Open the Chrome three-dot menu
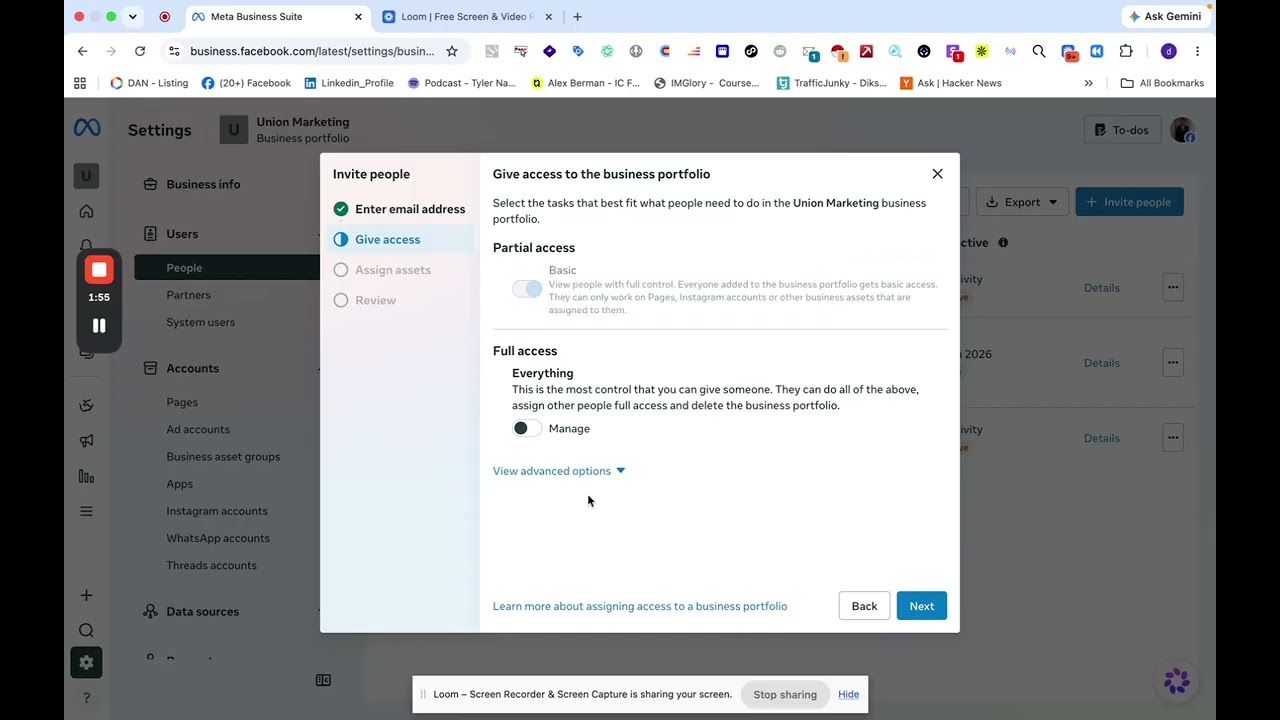Screen dimensions: 1280x720 coord(1197,51)
